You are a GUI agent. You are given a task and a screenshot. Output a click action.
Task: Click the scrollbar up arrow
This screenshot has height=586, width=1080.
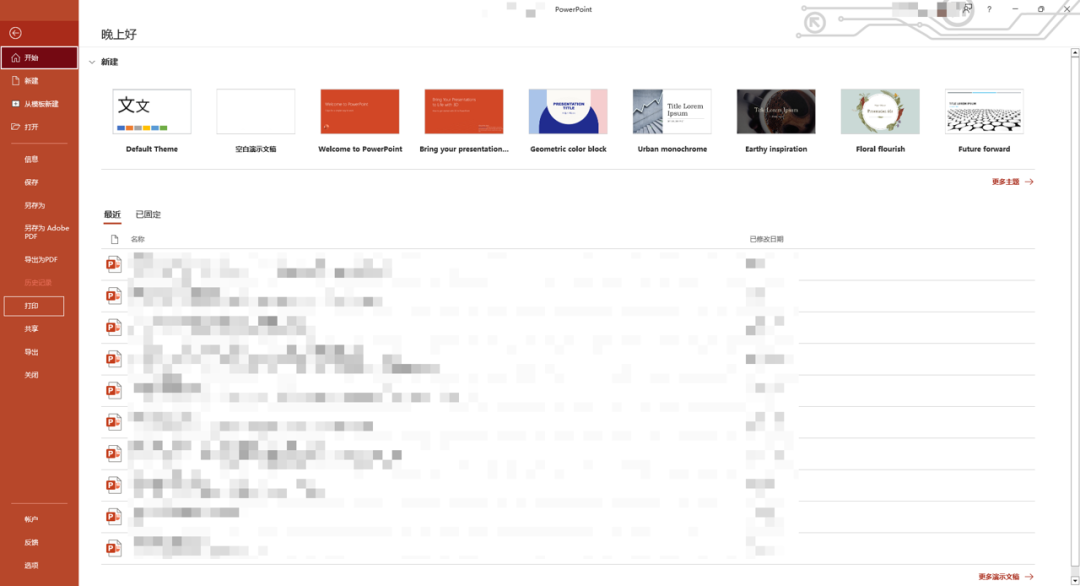pyautogui.click(x=1074, y=52)
